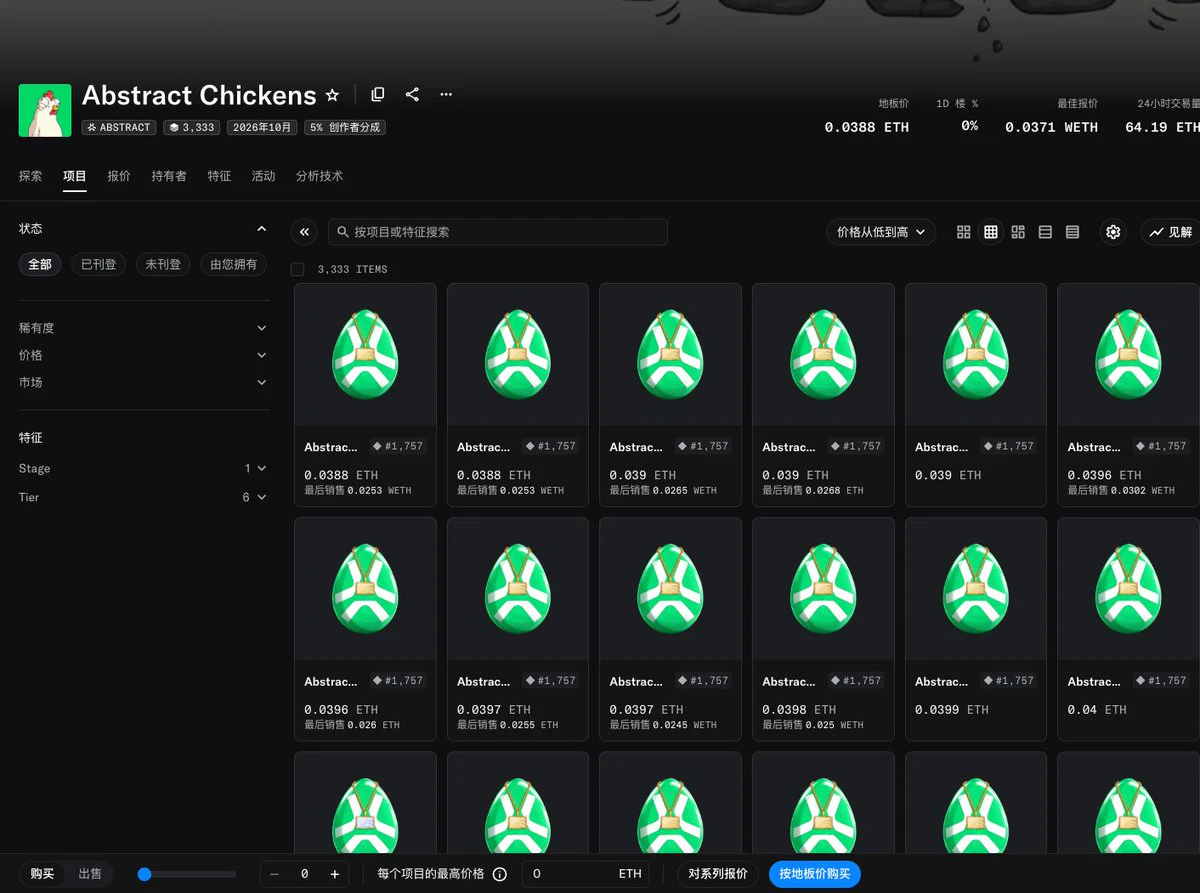Open the 活动 tab
Viewport: 1200px width, 893px height.
point(263,176)
